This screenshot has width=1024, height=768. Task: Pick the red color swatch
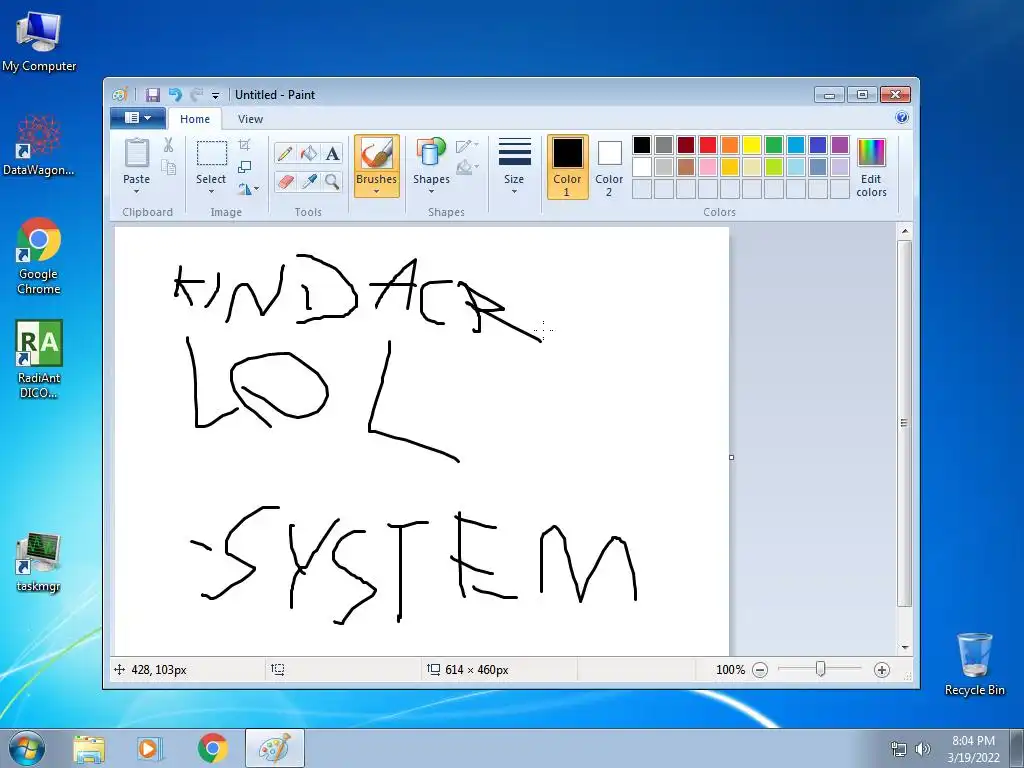click(x=708, y=145)
